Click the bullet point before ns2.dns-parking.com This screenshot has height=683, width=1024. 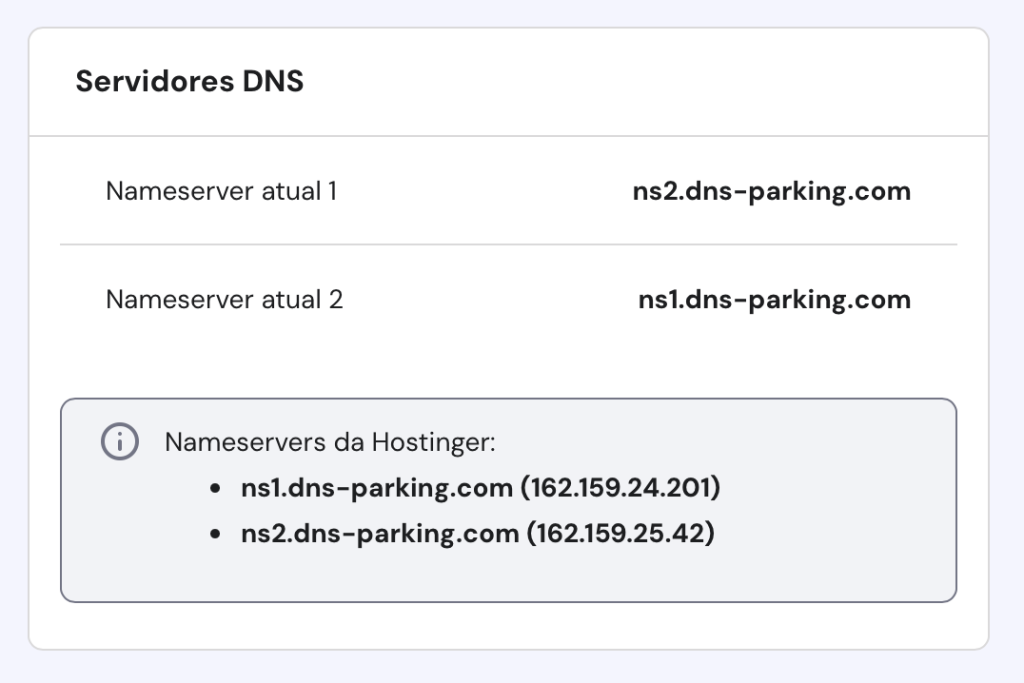[x=215, y=533]
